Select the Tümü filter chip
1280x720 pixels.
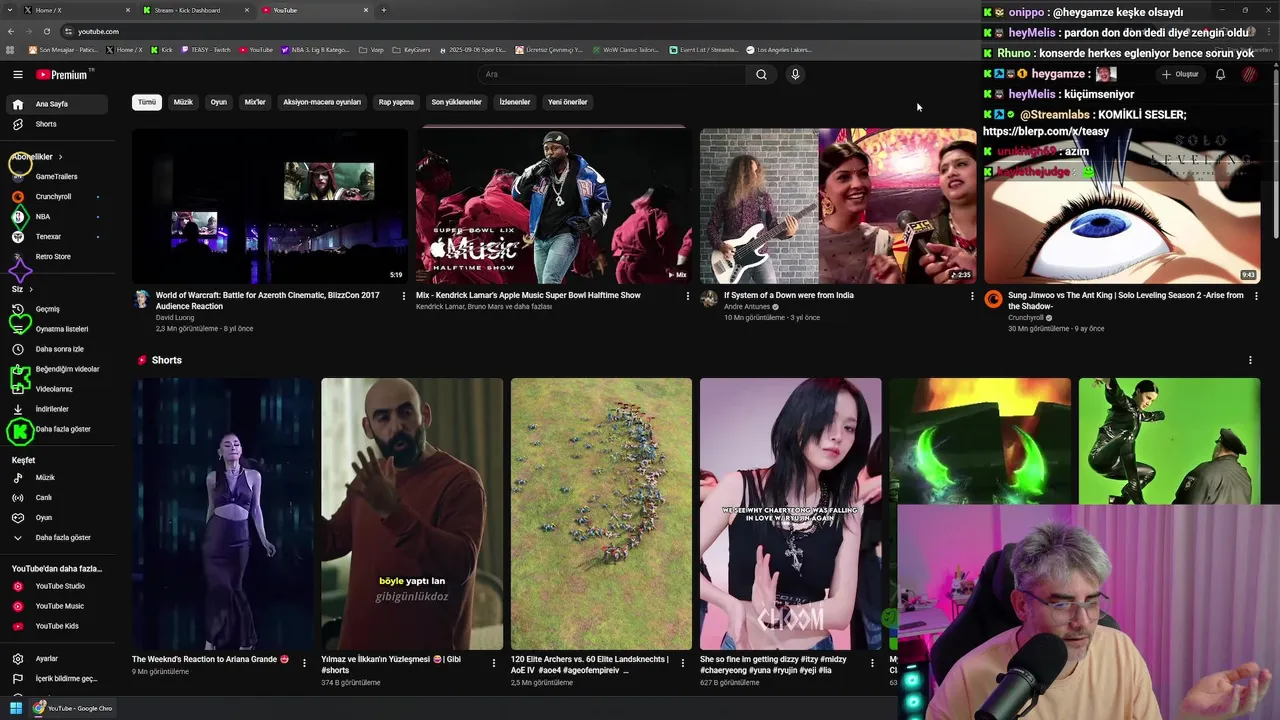[x=147, y=102]
